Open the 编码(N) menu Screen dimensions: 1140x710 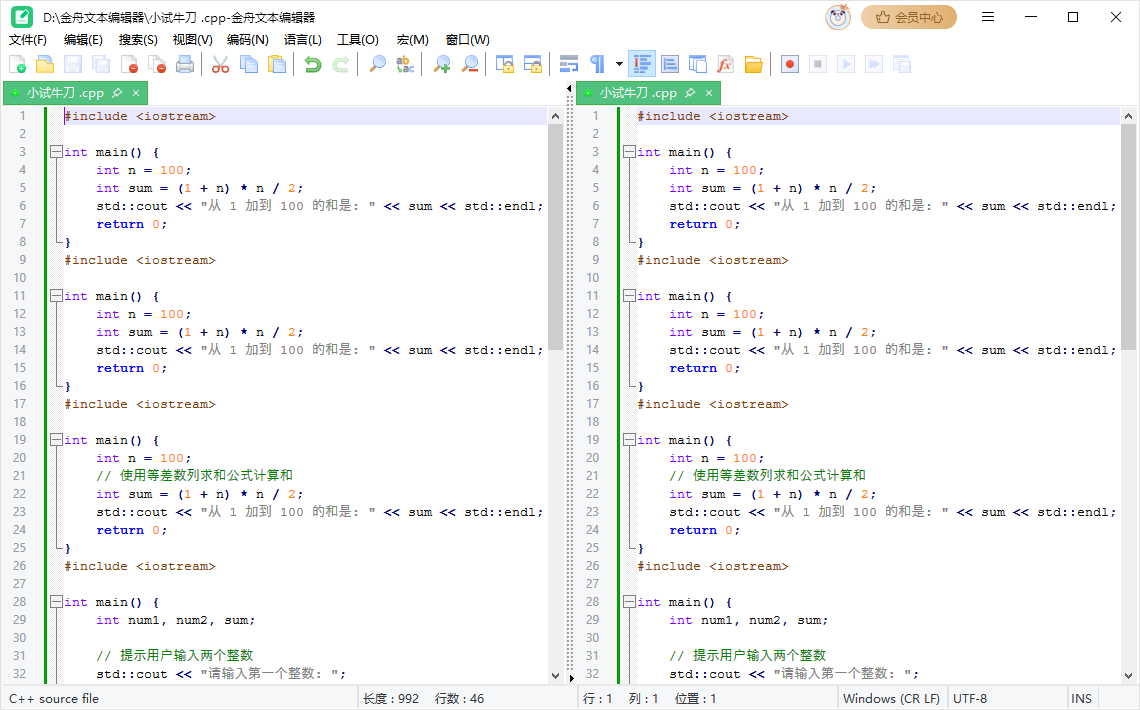[247, 40]
